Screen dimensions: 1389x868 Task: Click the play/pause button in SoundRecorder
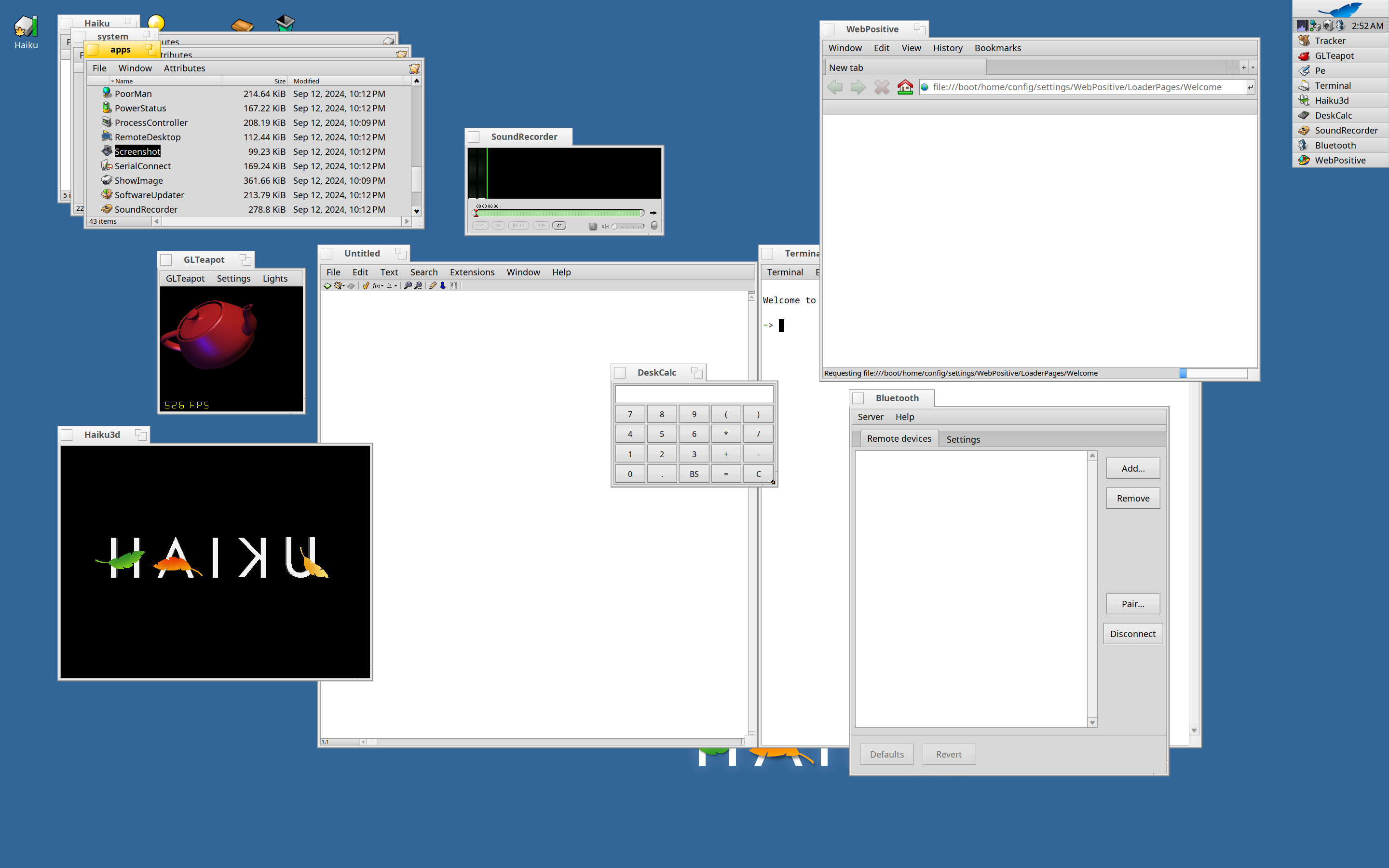[x=518, y=226]
